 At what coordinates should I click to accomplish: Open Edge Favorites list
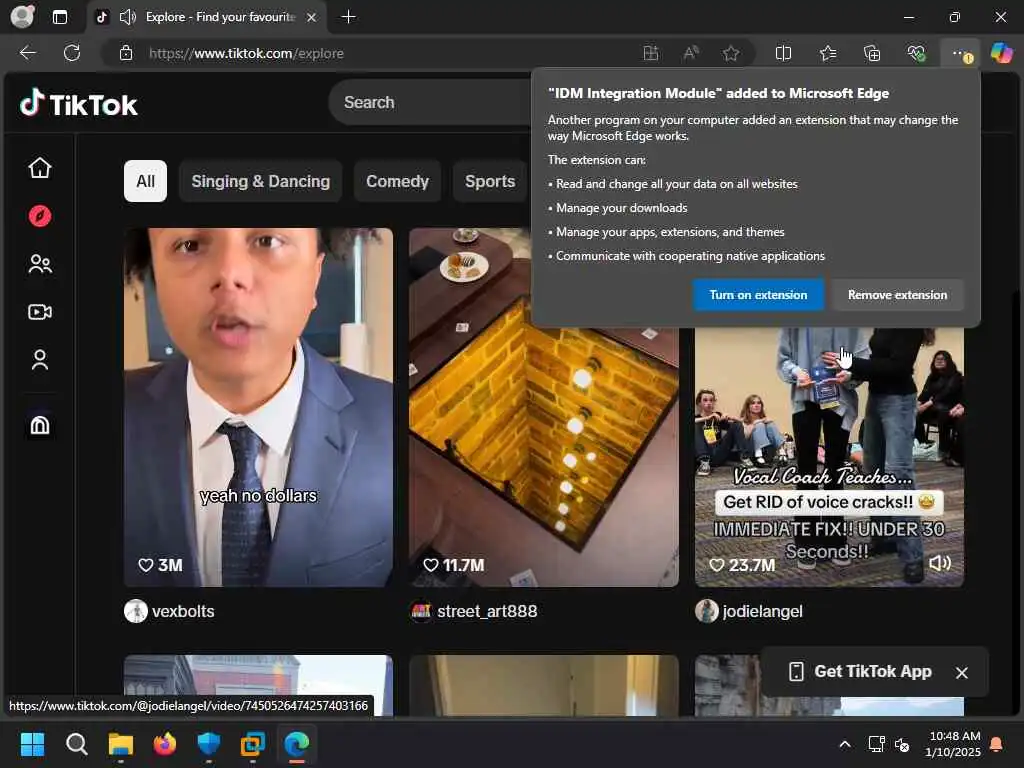pos(827,53)
